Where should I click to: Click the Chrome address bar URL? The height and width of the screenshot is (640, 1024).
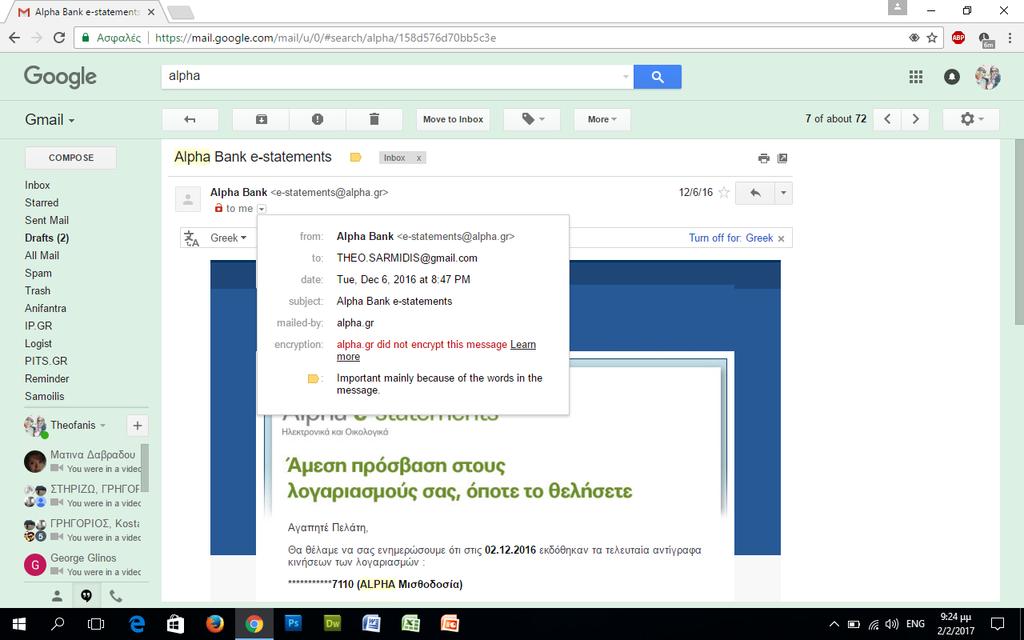pyautogui.click(x=325, y=38)
